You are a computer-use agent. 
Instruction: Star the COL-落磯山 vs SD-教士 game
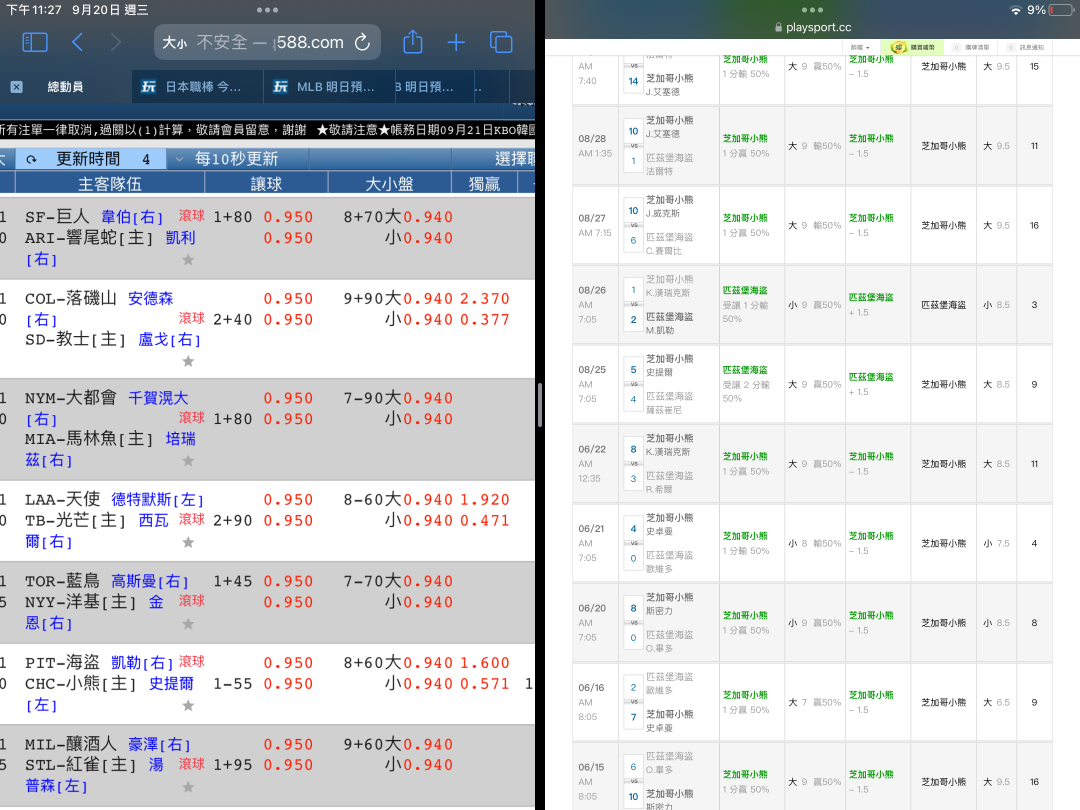click(188, 361)
